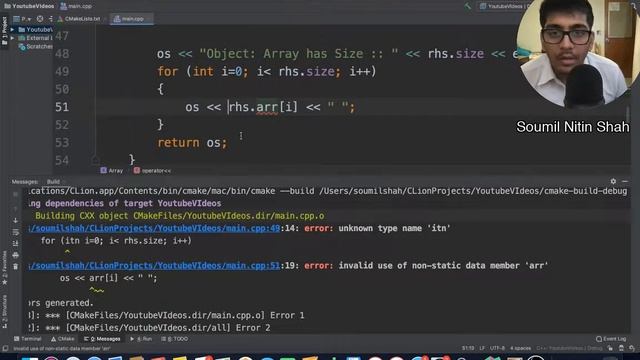Viewport: 640px width, 360px height.
Task: Open the 6: TODO tool window tab
Action: click(175, 339)
